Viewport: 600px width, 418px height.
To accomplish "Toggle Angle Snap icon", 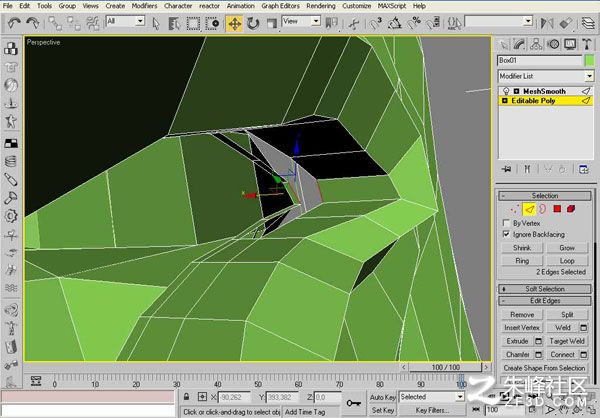I will [x=395, y=24].
